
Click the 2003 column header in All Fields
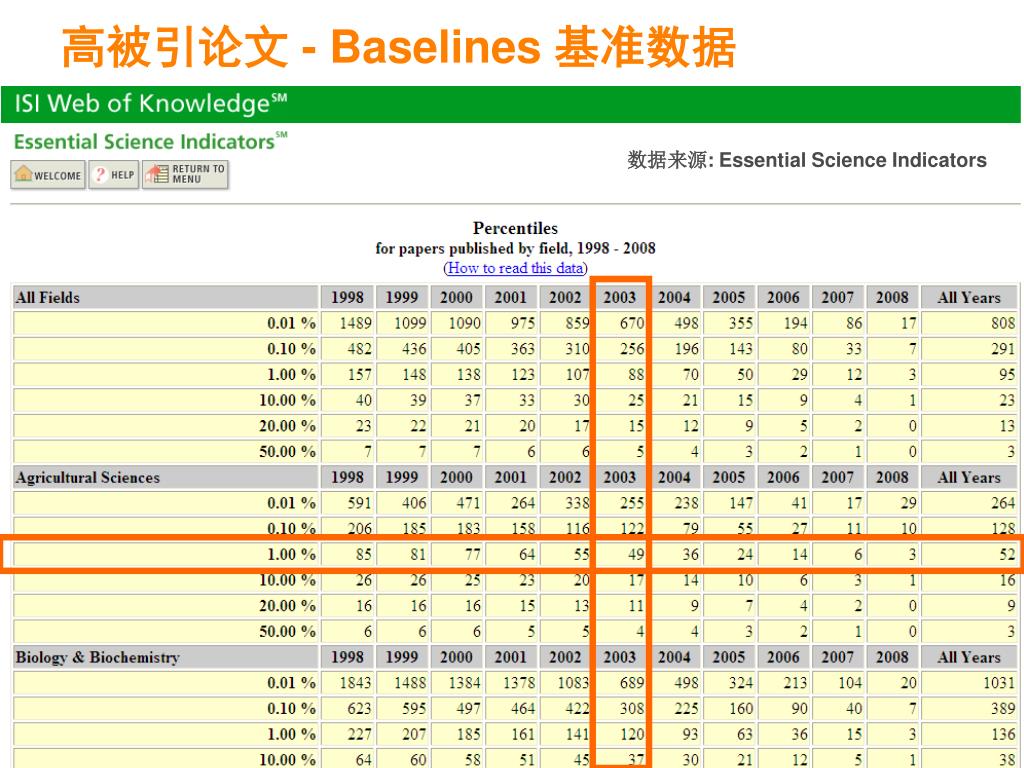click(619, 298)
